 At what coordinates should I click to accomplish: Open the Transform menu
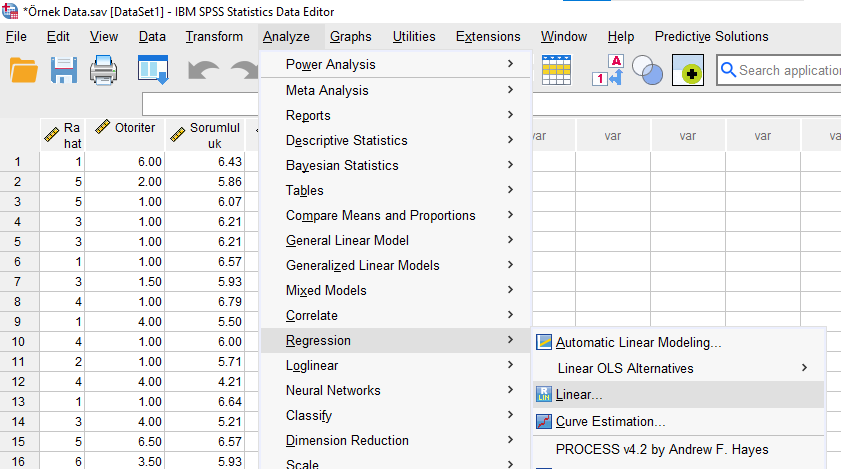click(x=214, y=37)
